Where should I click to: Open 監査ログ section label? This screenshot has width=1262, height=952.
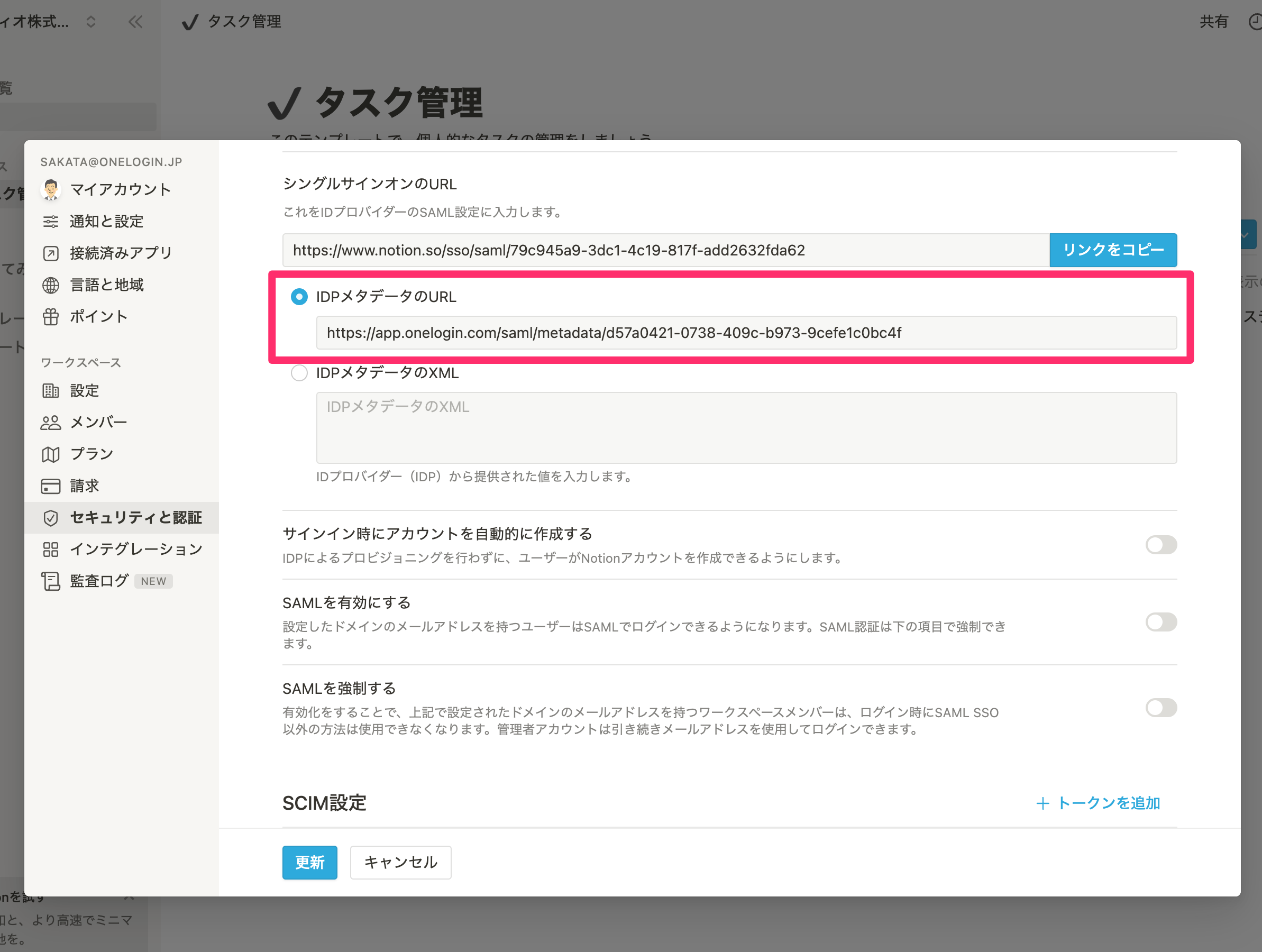click(99, 581)
